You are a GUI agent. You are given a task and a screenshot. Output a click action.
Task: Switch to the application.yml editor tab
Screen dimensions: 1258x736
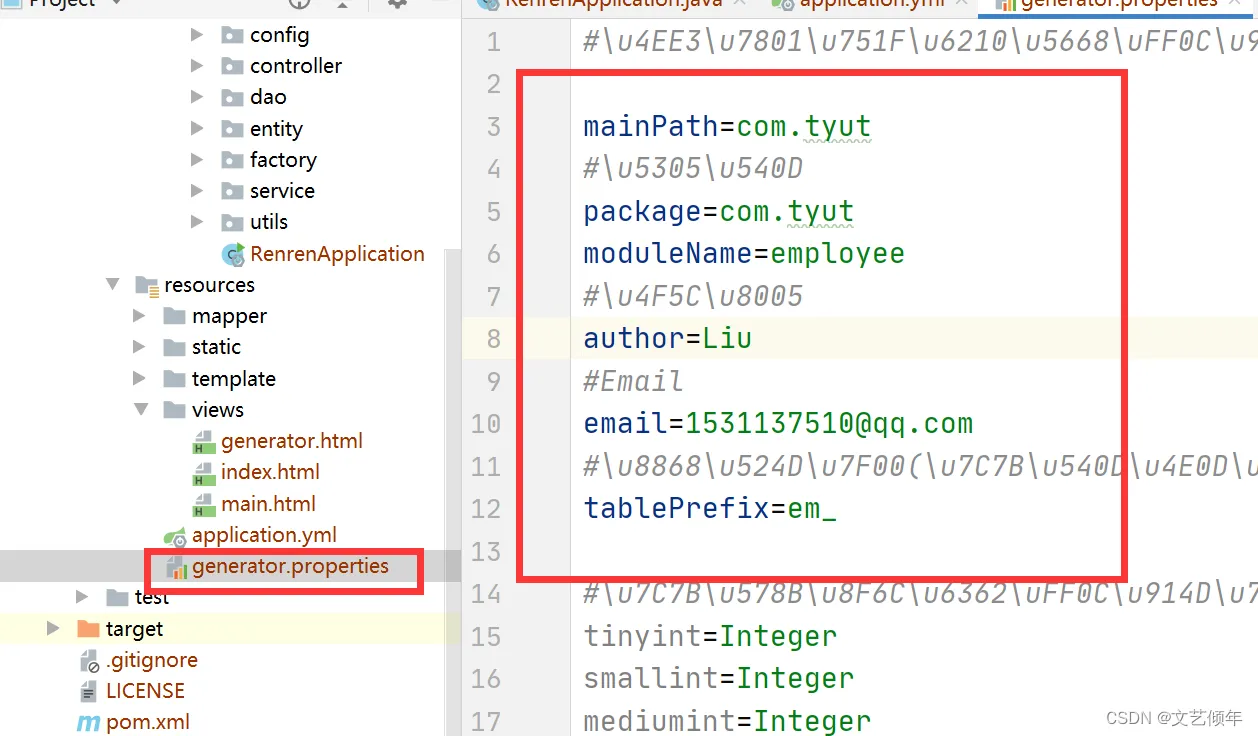(870, 4)
